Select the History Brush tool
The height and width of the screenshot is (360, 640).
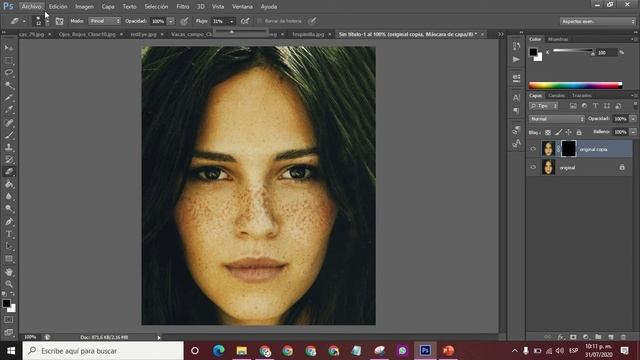pyautogui.click(x=9, y=160)
